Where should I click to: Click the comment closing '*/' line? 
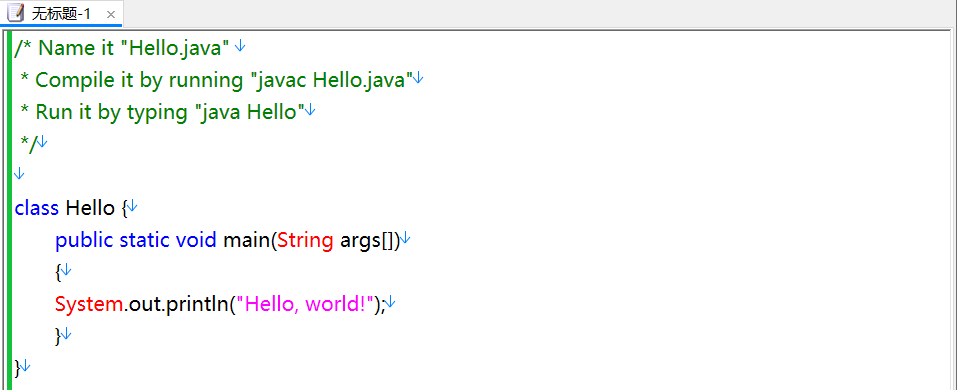click(28, 144)
